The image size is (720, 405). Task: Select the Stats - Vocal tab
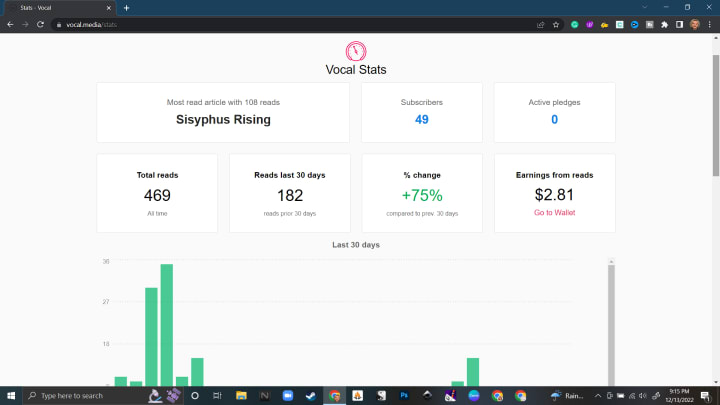(60, 8)
